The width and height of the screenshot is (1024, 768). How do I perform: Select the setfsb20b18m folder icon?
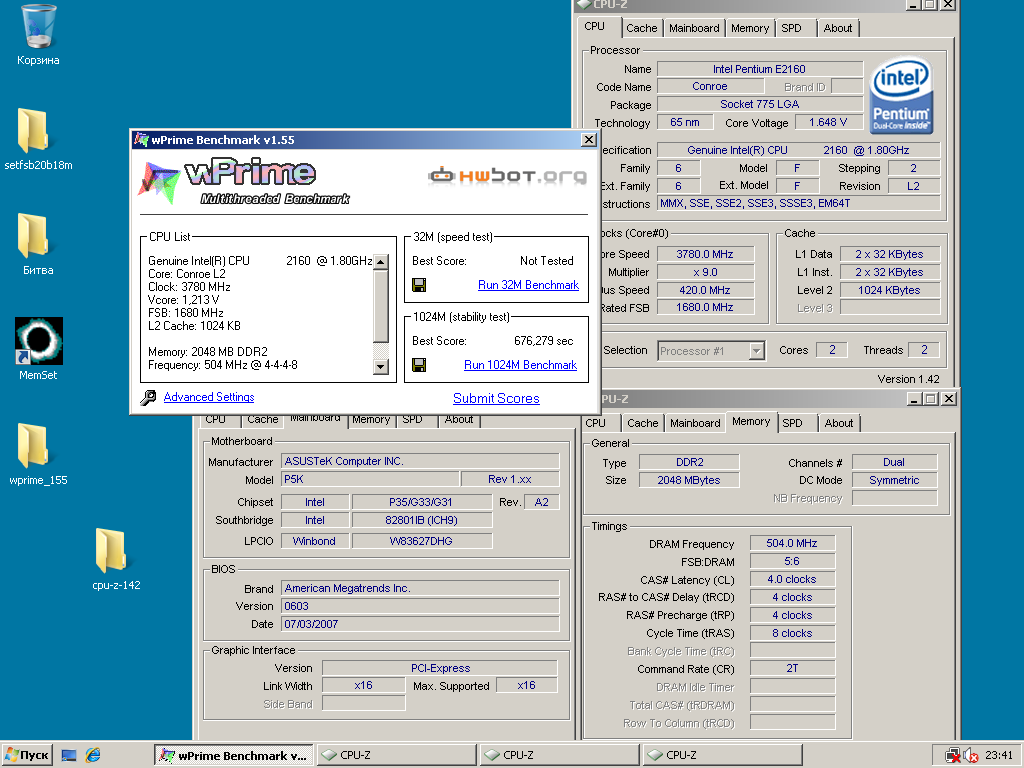pyautogui.click(x=33, y=131)
